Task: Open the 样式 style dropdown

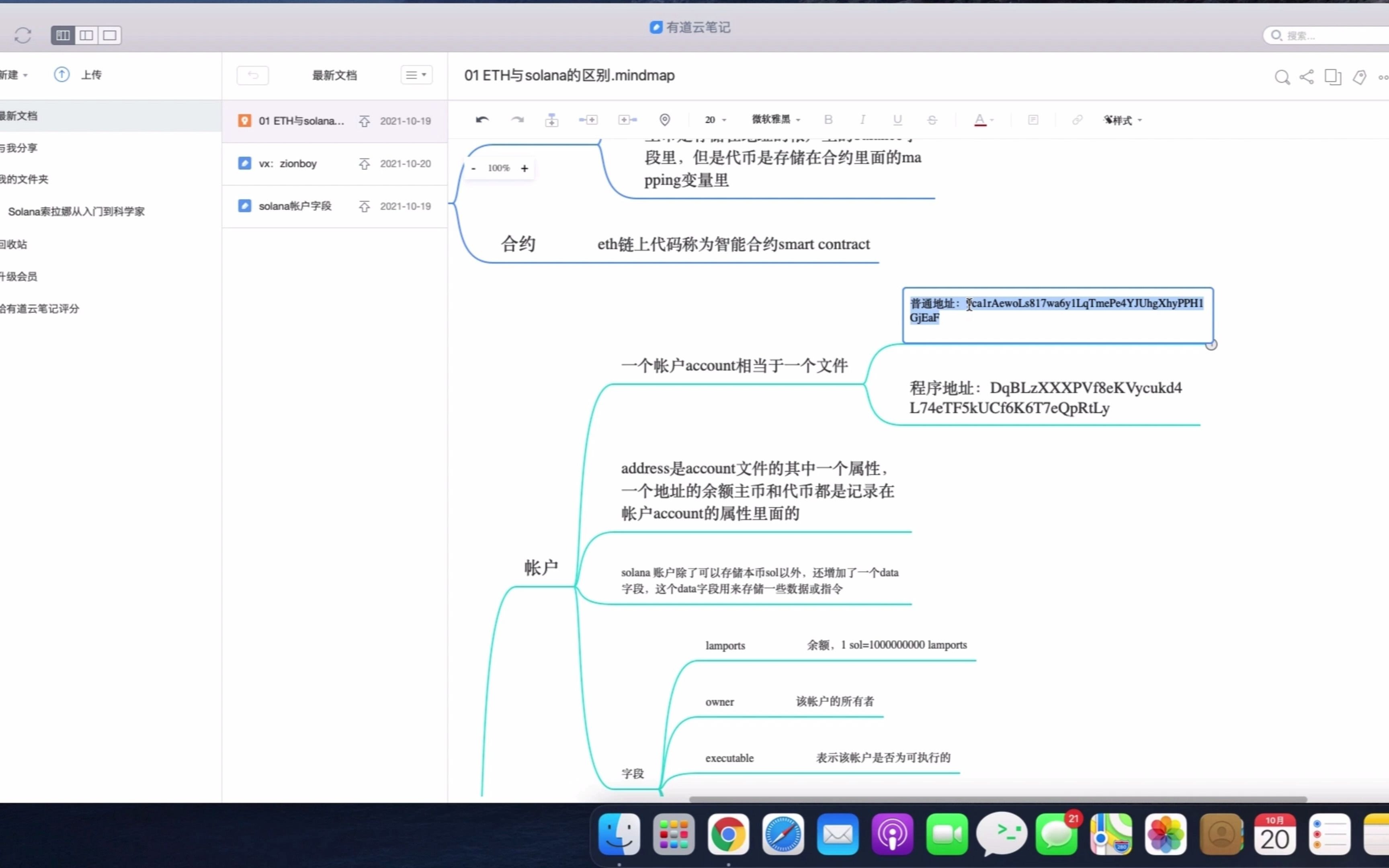Action: pos(1123,120)
